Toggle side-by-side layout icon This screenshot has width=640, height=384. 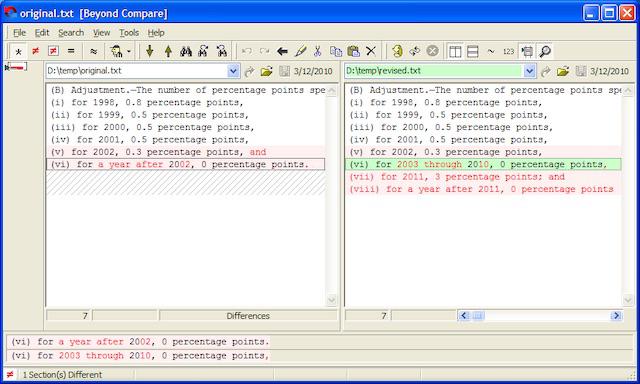coord(455,51)
